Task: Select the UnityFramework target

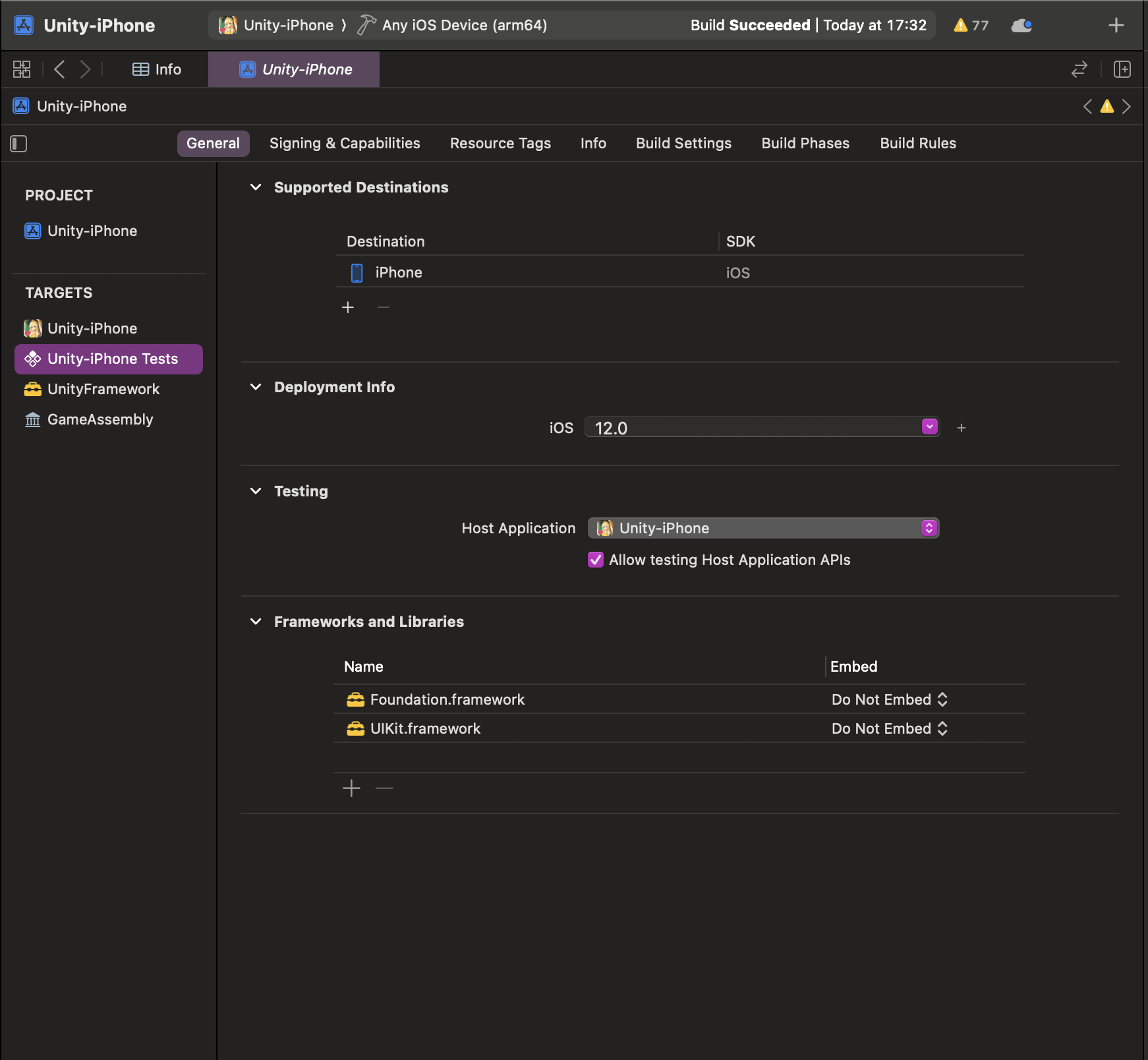Action: (103, 389)
